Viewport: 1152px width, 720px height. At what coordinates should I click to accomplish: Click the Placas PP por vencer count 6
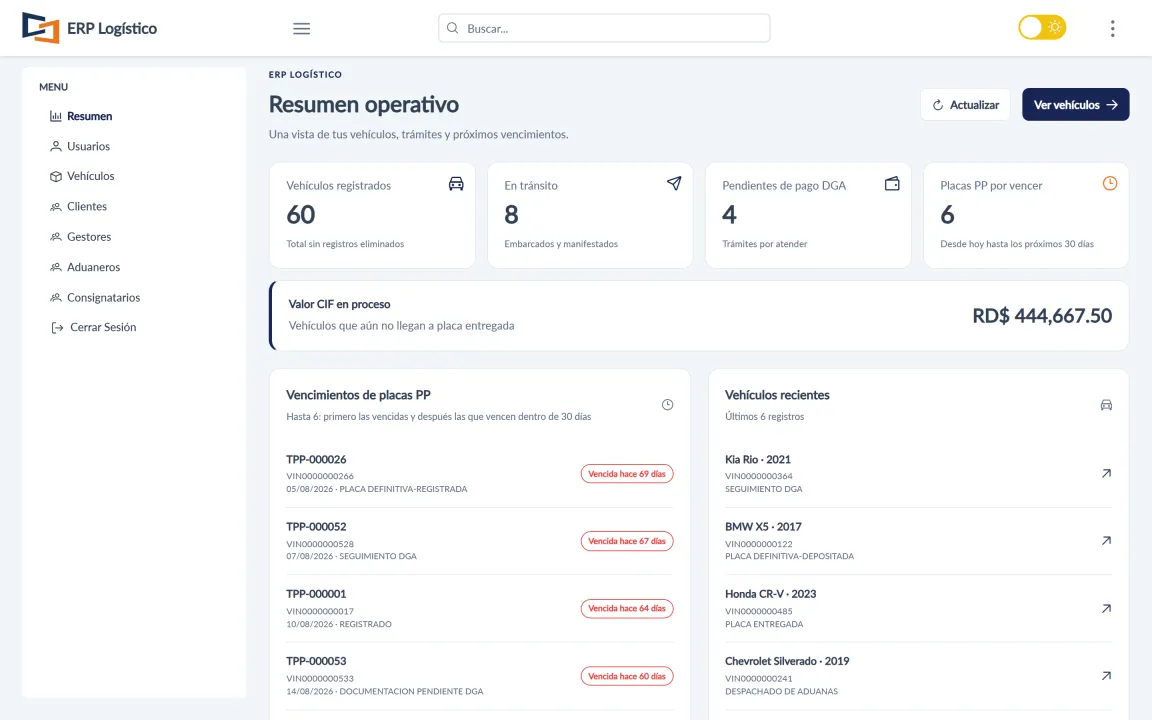click(947, 215)
